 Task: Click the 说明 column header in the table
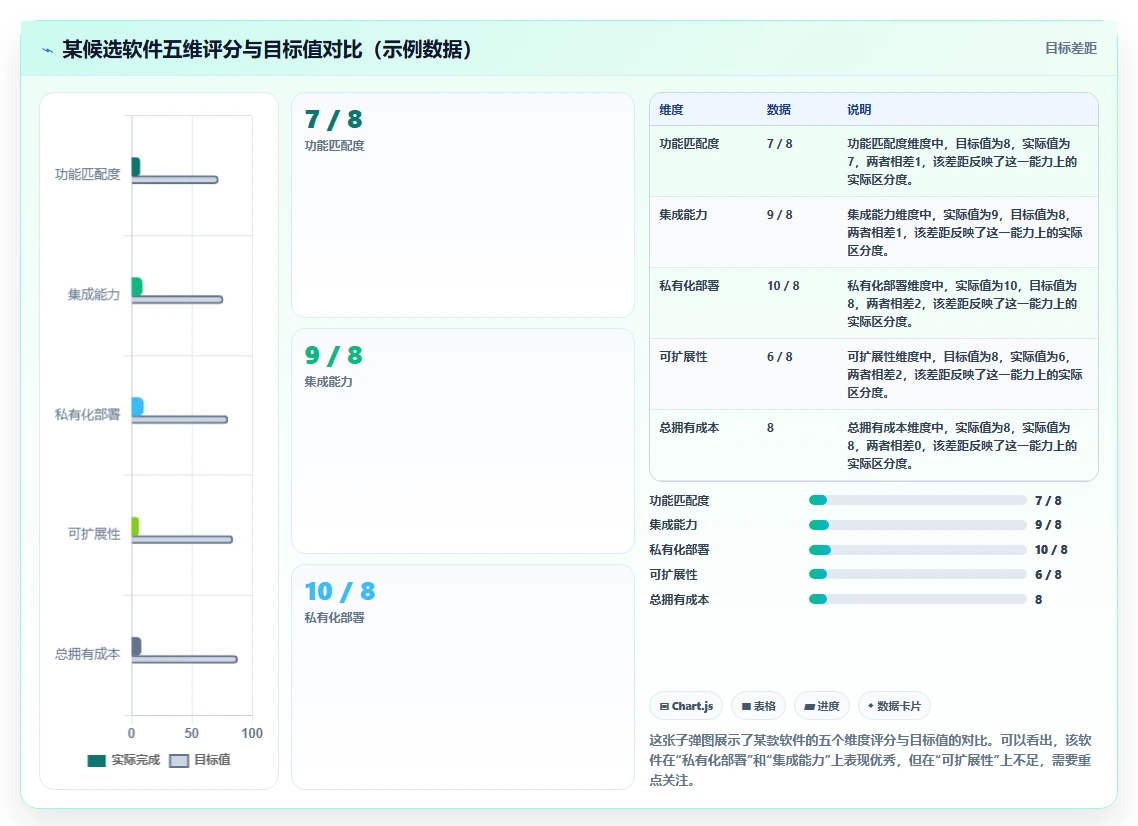(x=859, y=110)
